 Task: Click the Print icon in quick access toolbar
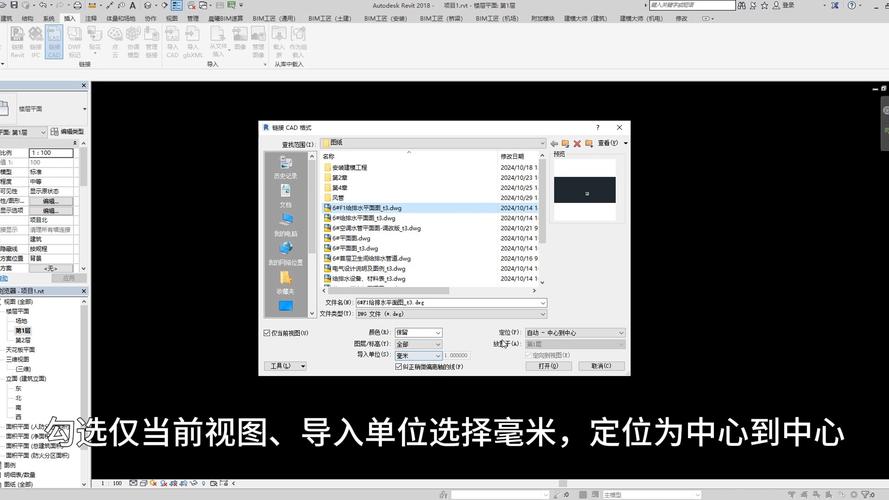(78, 5)
